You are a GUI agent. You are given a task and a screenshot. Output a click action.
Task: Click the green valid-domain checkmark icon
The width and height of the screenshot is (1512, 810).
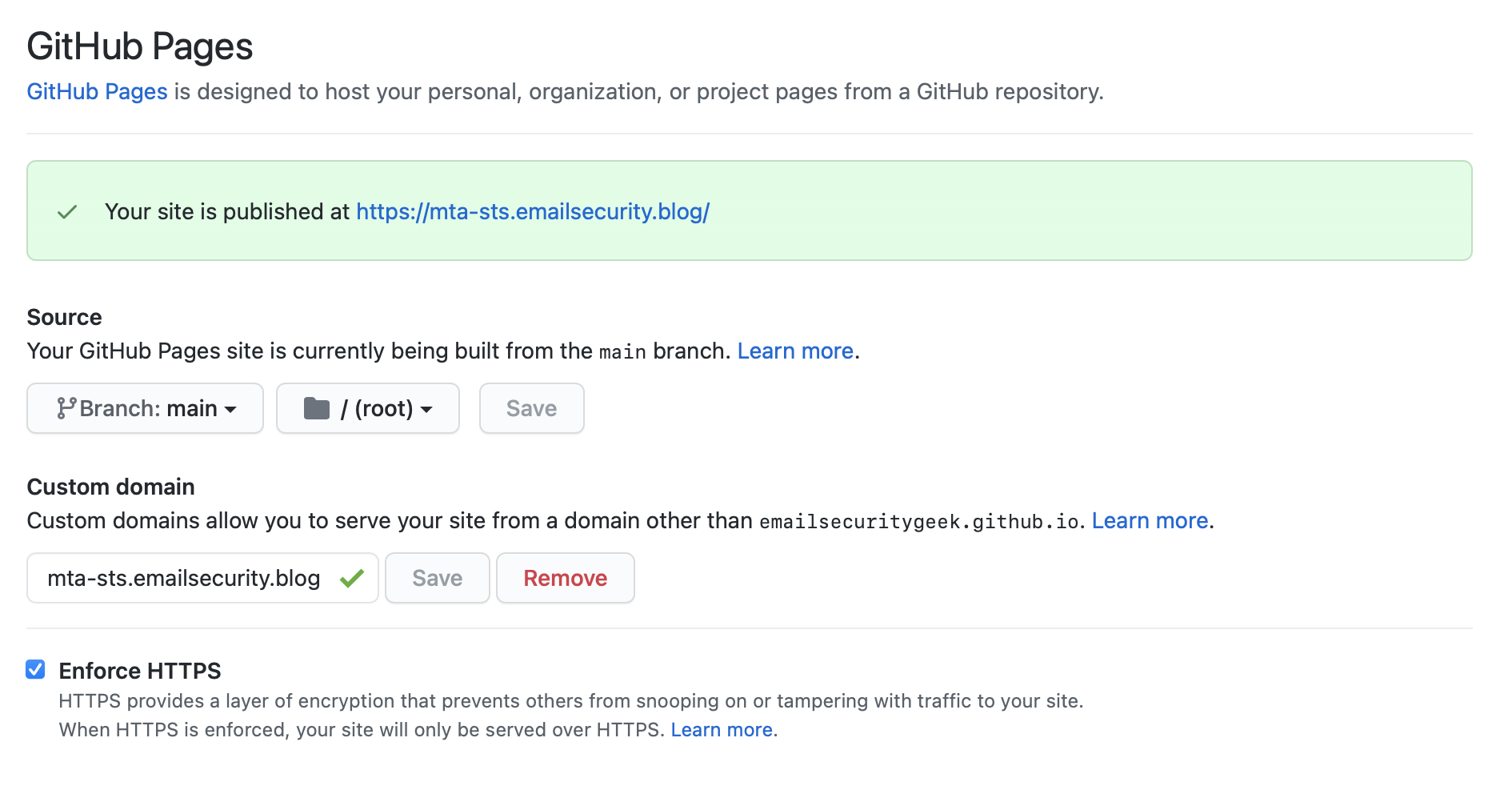pos(352,578)
